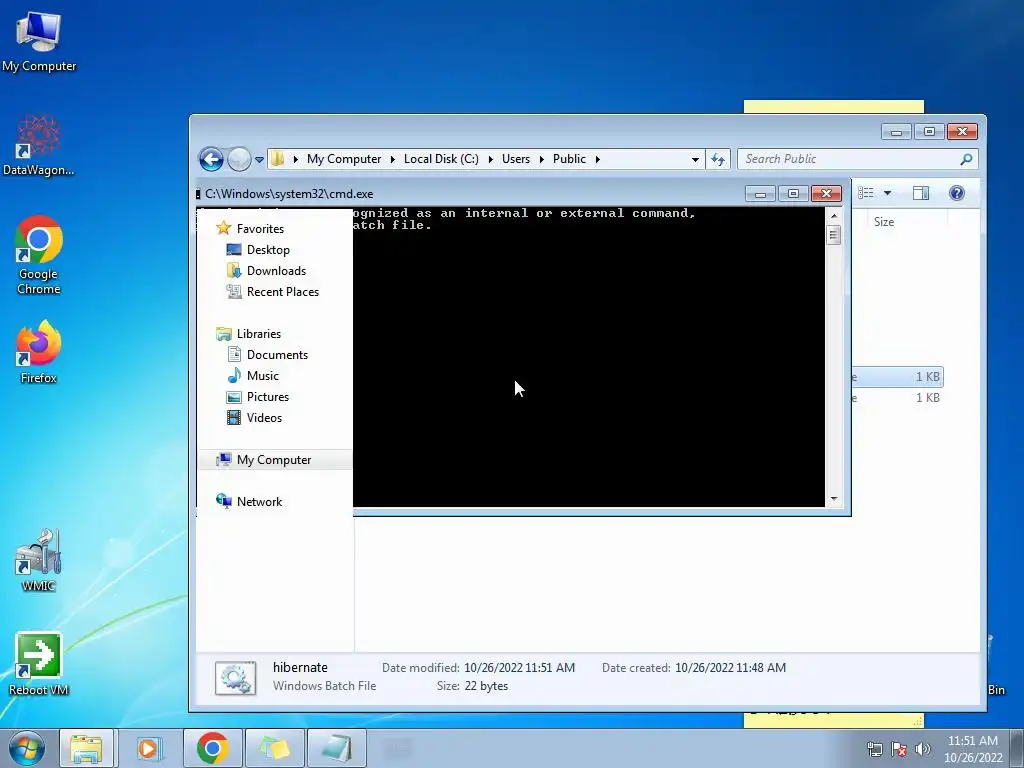
Task: Open Explorer help with question mark icon
Action: click(957, 193)
